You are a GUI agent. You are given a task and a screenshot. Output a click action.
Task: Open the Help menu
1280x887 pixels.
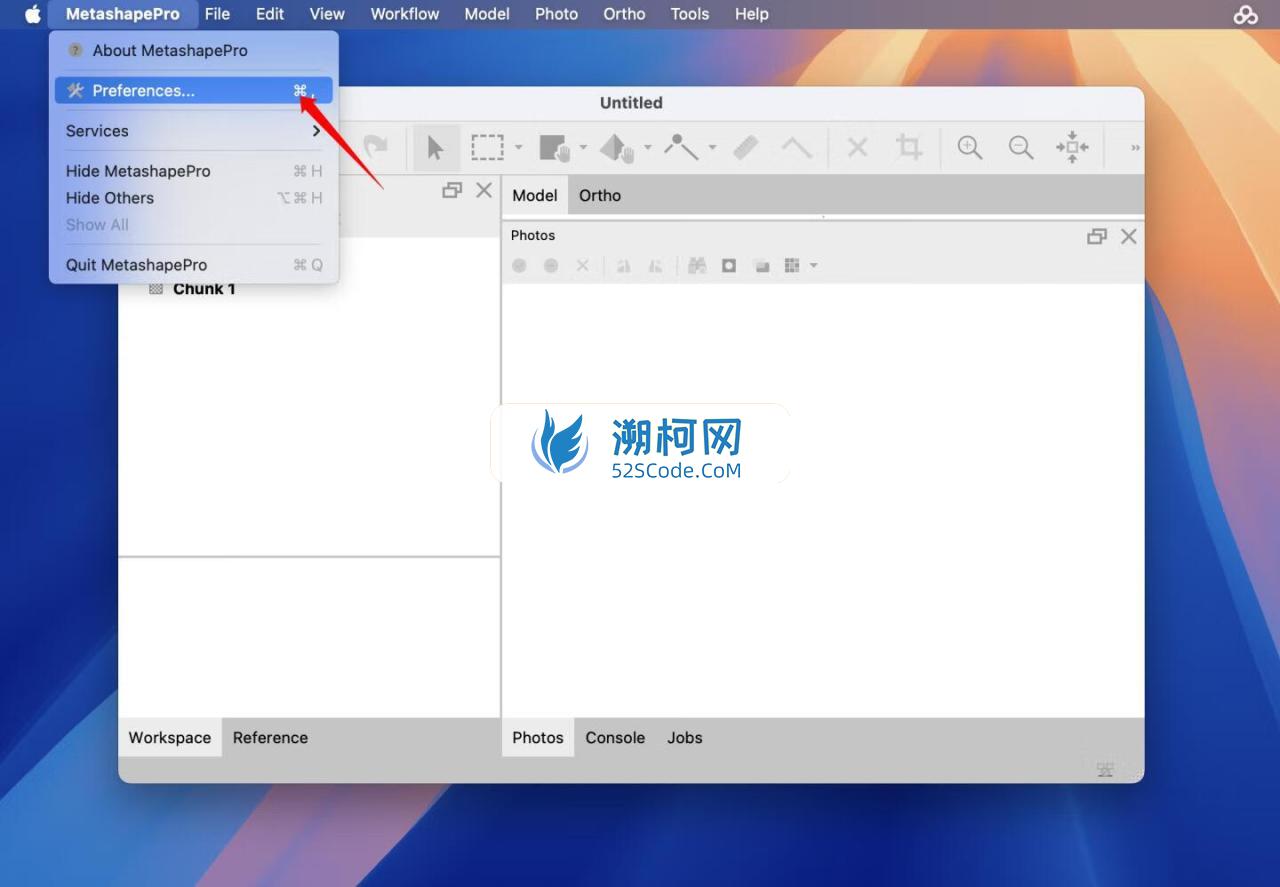752,14
